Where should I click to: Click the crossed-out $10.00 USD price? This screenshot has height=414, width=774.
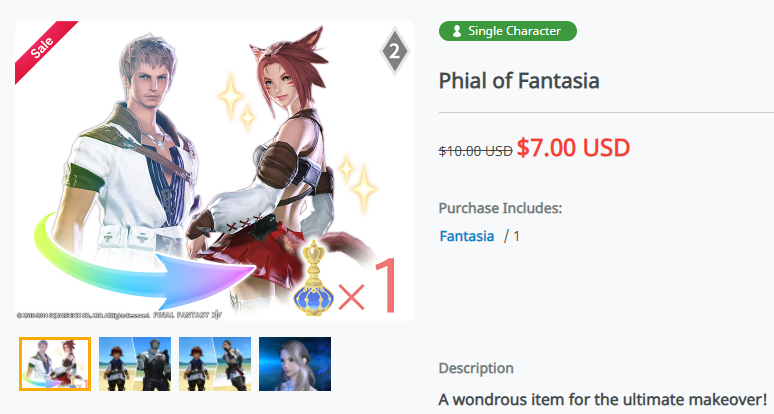pos(475,150)
